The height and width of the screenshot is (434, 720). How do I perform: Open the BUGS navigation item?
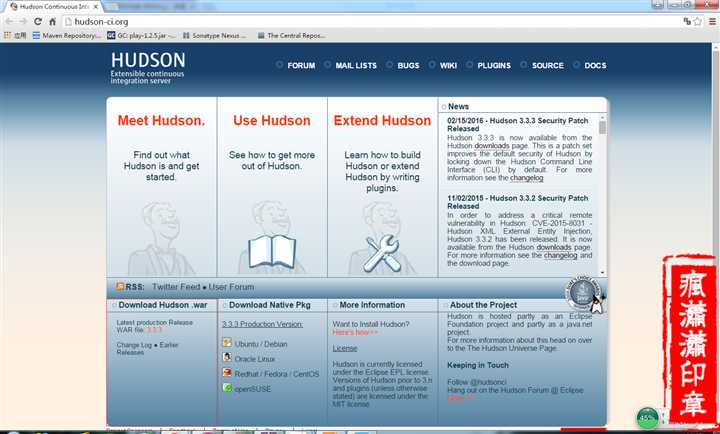coord(408,66)
